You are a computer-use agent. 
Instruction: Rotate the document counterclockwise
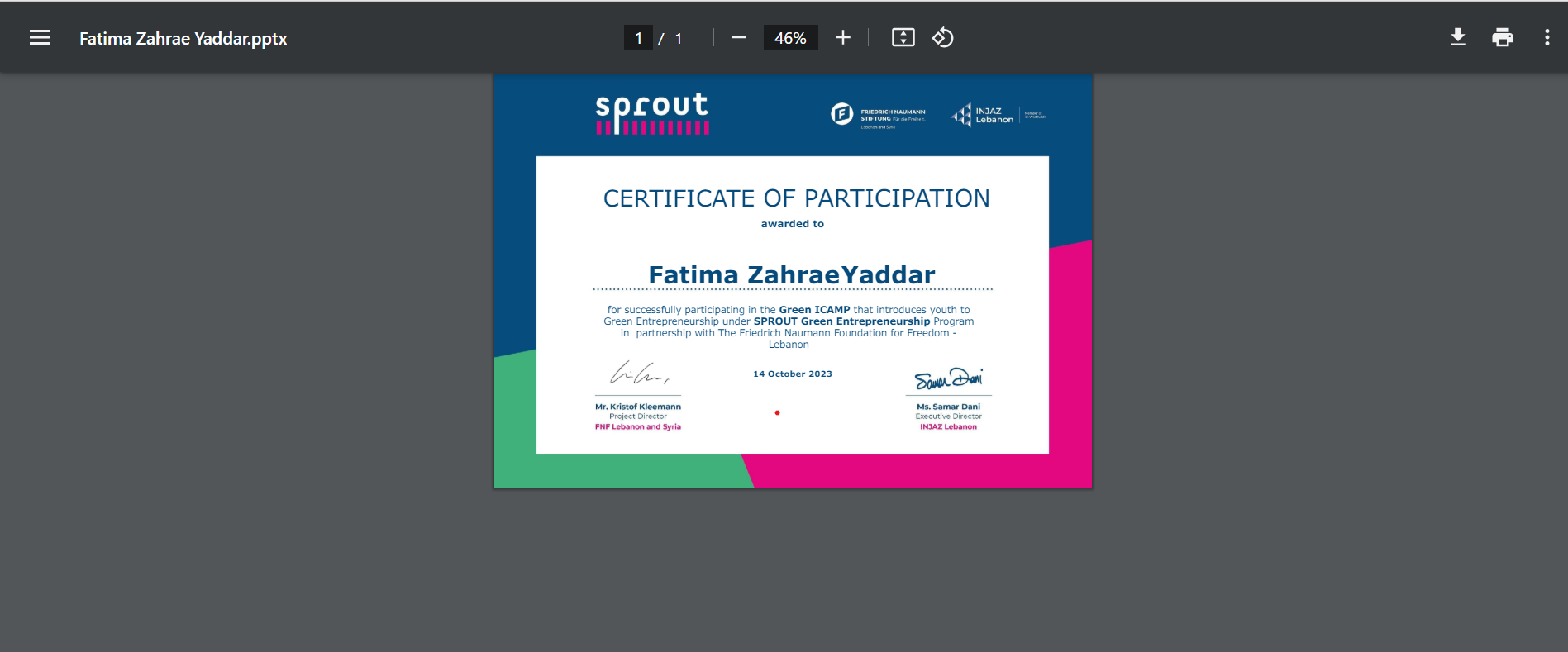[x=943, y=38]
